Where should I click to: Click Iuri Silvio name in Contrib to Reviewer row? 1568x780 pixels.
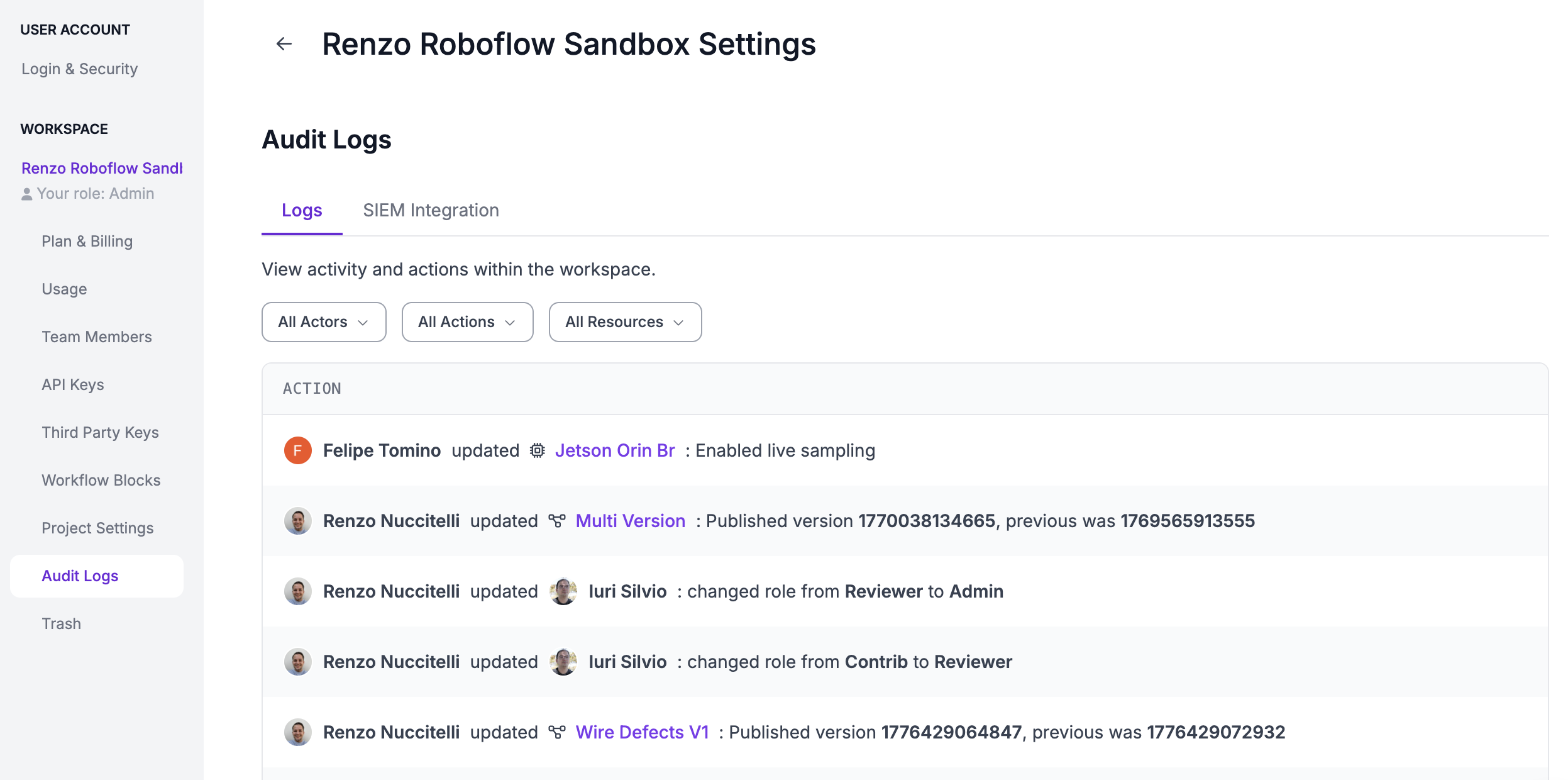(x=627, y=662)
